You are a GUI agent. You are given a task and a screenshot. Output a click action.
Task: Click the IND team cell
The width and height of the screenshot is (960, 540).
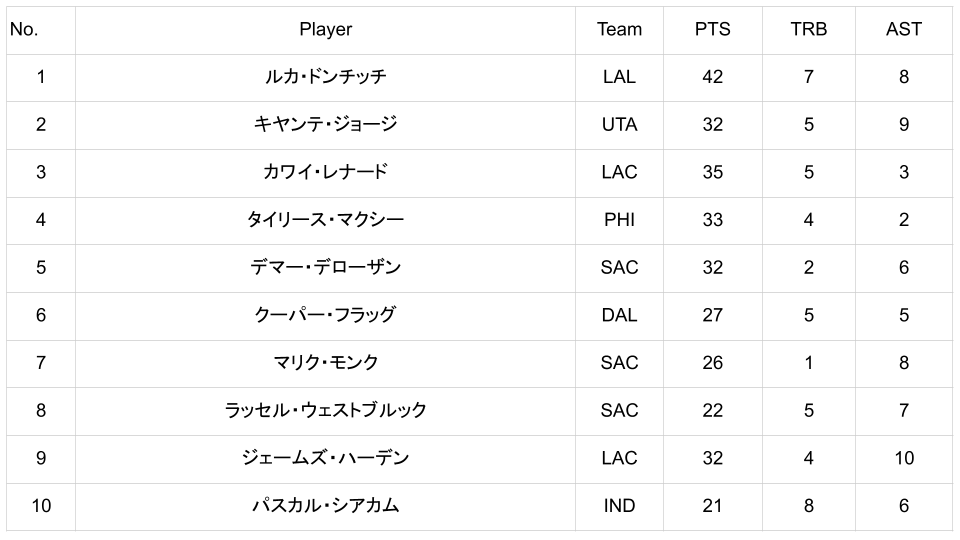coord(619,506)
